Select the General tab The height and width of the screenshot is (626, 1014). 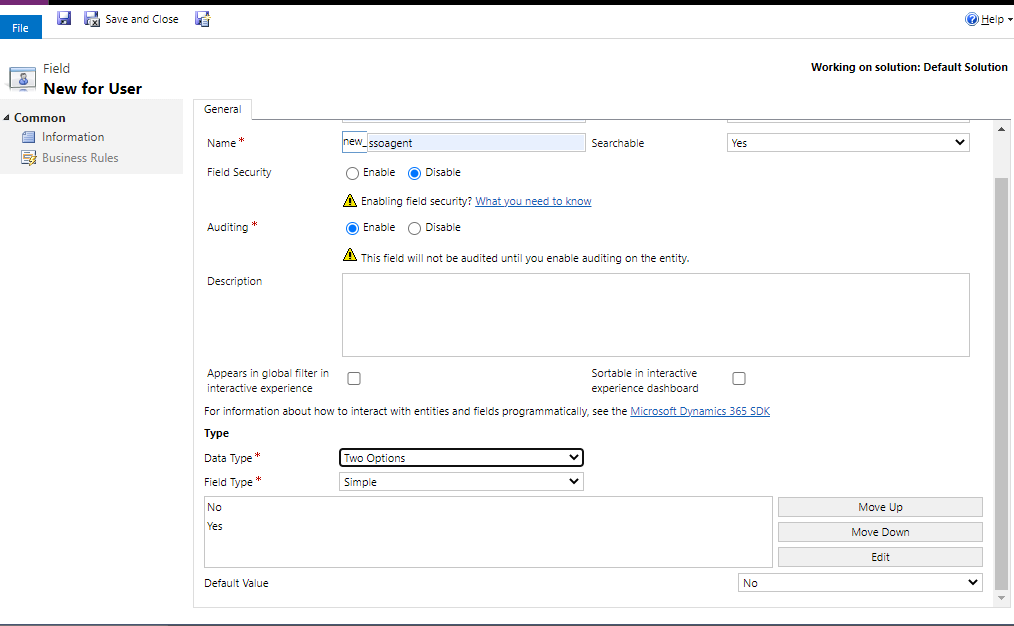point(222,109)
